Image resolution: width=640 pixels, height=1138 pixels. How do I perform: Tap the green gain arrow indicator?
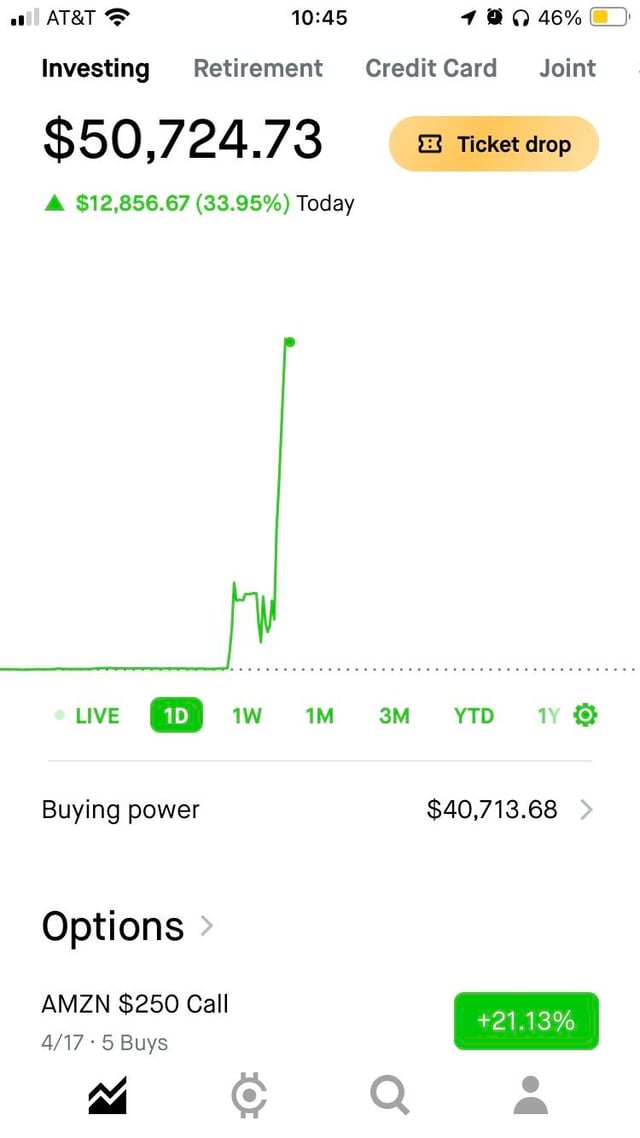tap(54, 203)
